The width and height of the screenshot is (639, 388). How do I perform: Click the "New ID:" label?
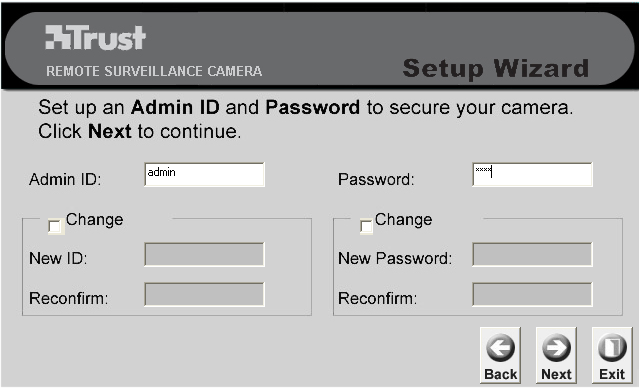tap(58, 258)
